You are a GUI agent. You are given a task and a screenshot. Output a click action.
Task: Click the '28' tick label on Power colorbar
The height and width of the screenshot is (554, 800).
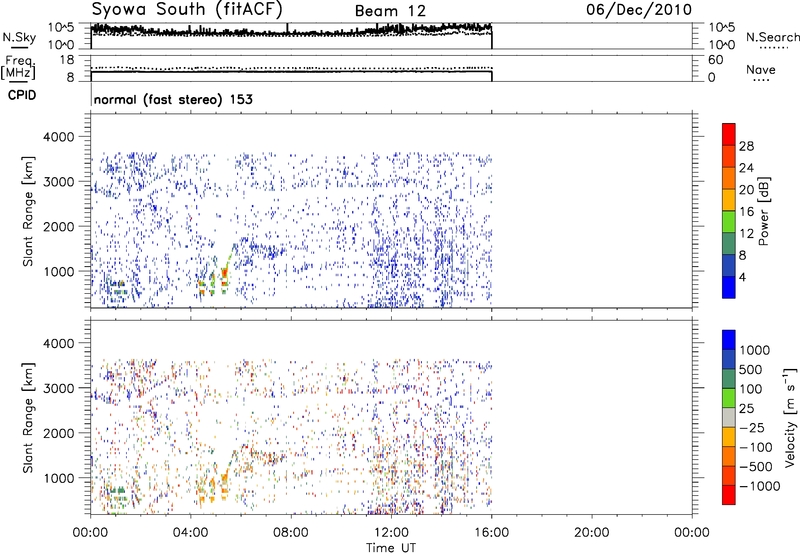(x=746, y=146)
